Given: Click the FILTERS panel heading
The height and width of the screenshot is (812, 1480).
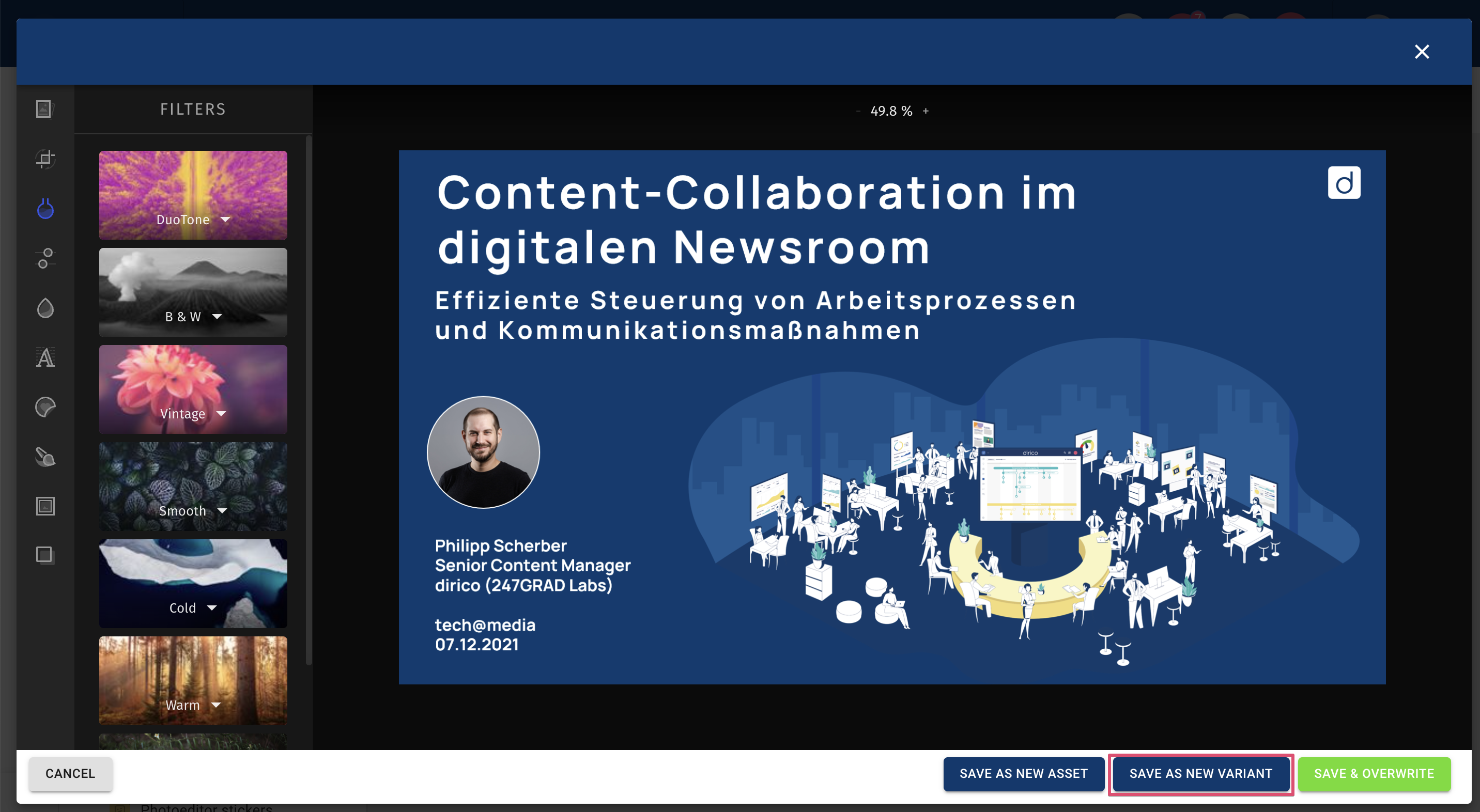Looking at the screenshot, I should pyautogui.click(x=193, y=109).
